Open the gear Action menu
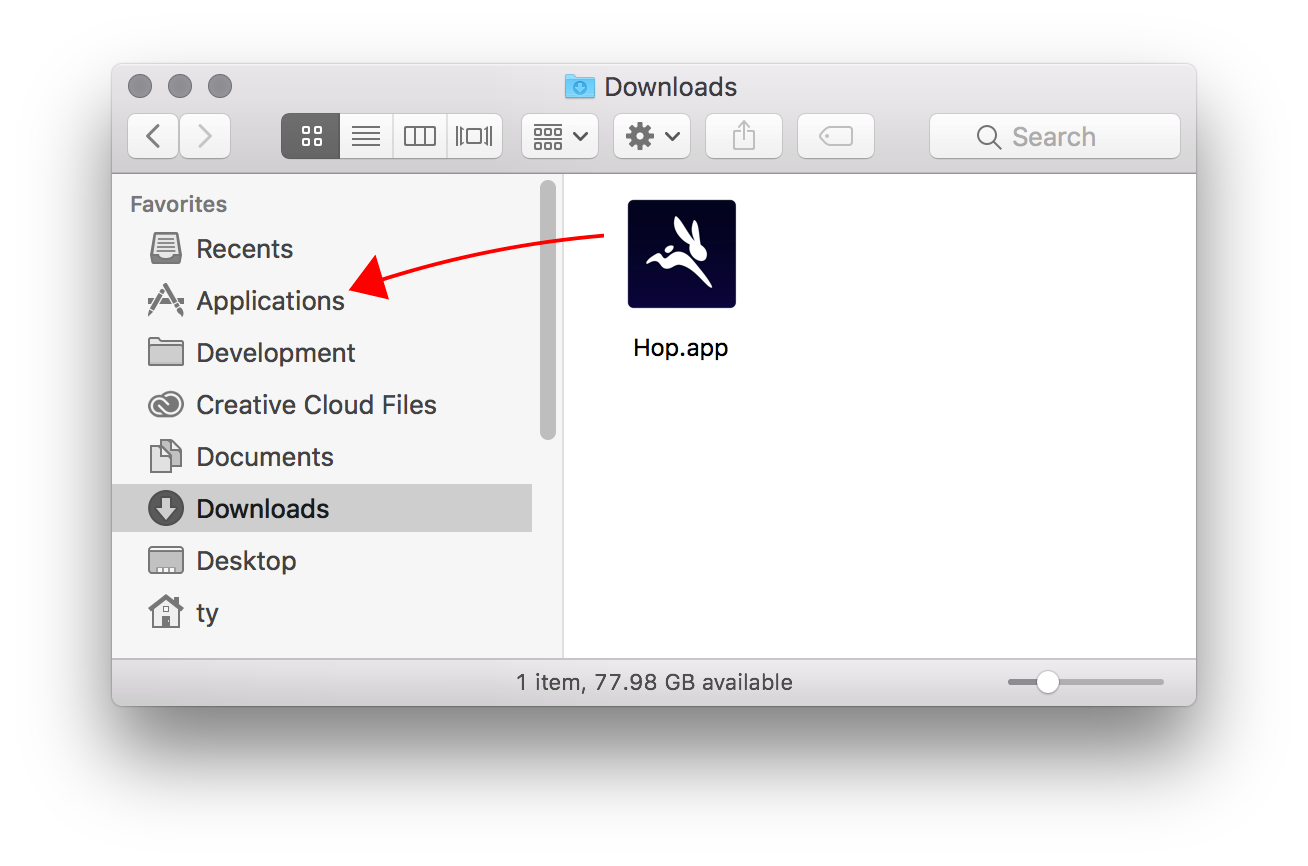 coord(652,136)
